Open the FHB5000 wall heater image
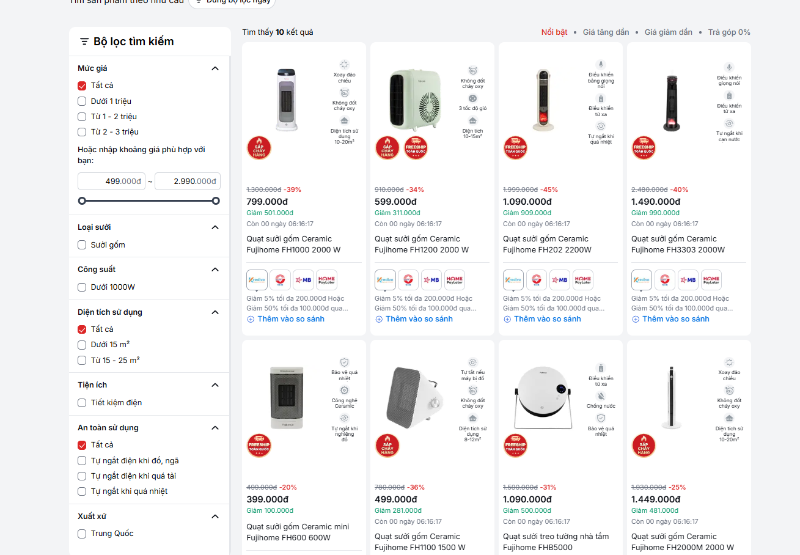 pyautogui.click(x=542, y=398)
